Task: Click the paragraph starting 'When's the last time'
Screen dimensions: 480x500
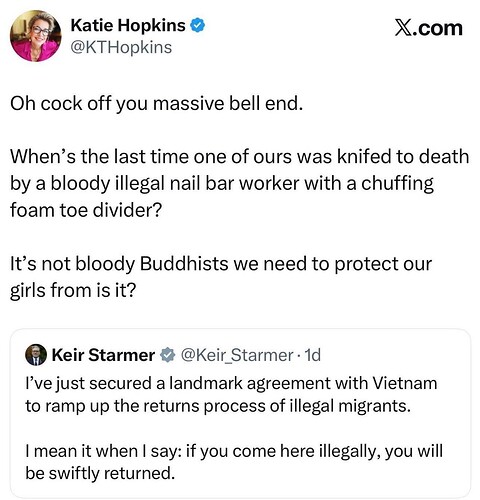Action: pos(239,183)
